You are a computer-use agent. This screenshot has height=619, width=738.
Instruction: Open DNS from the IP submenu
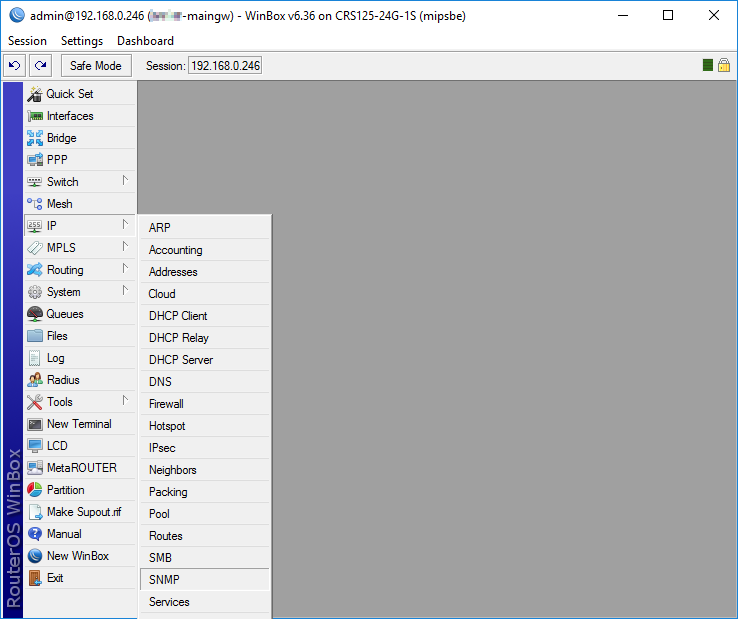click(205, 382)
